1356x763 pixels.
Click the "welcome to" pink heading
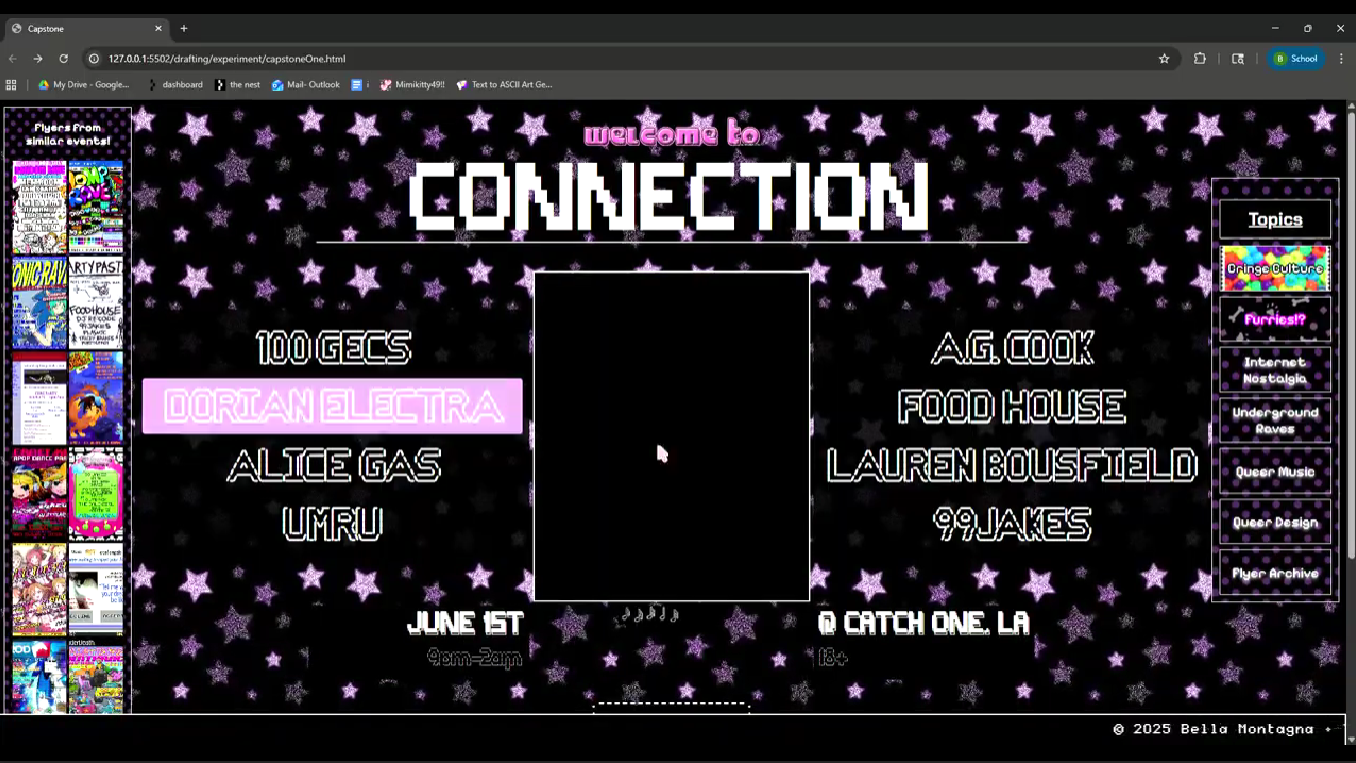point(672,134)
